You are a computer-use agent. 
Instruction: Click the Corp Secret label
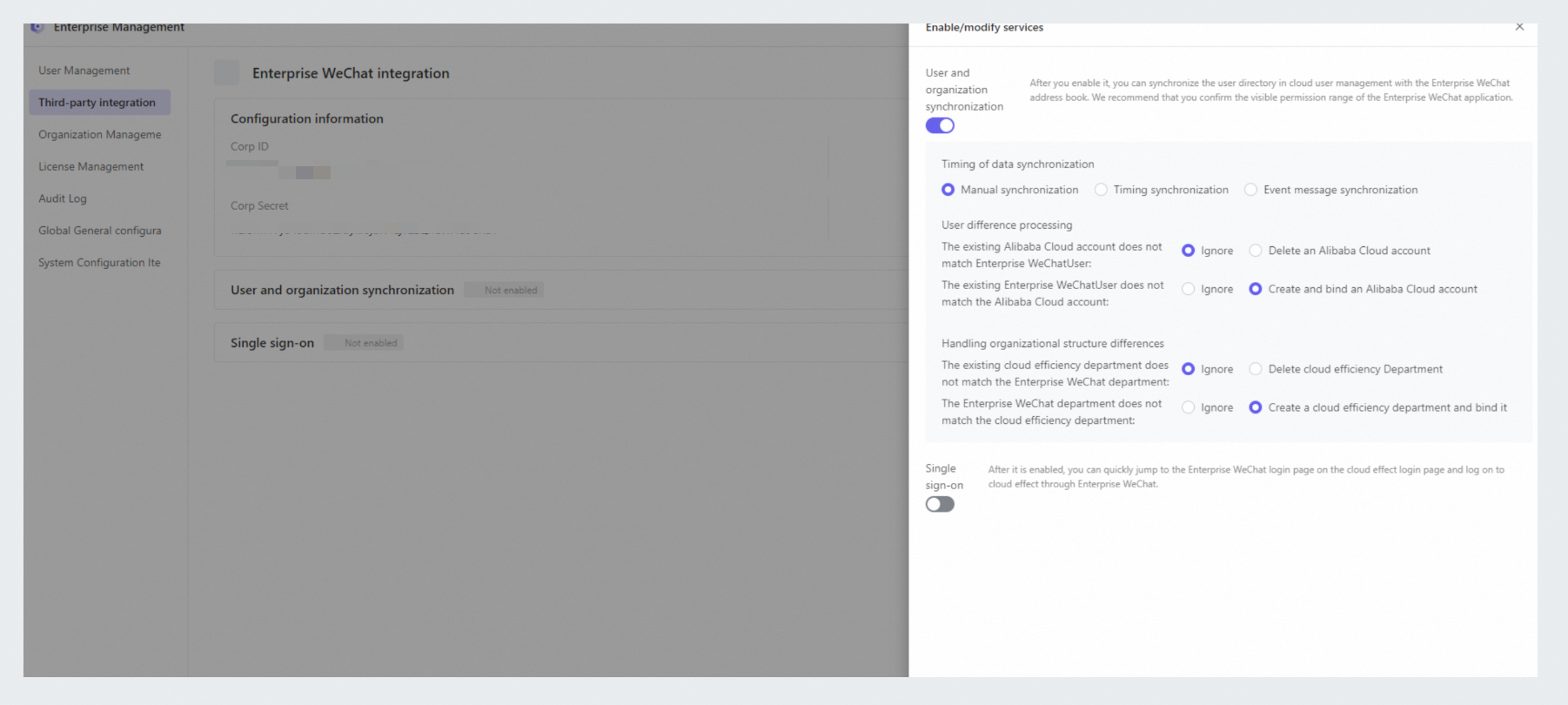[259, 206]
